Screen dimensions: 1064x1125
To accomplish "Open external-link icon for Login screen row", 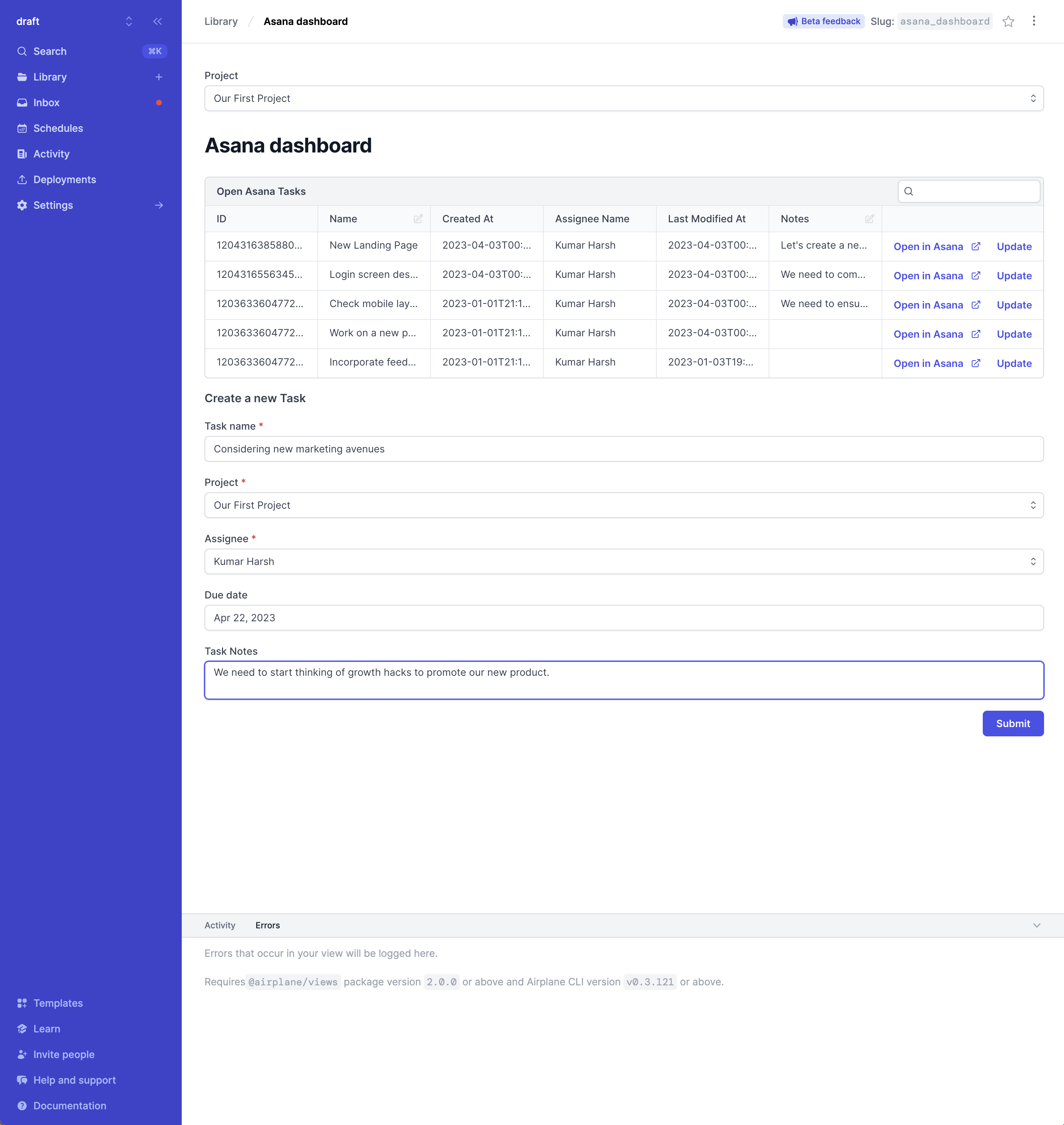I will pos(976,276).
